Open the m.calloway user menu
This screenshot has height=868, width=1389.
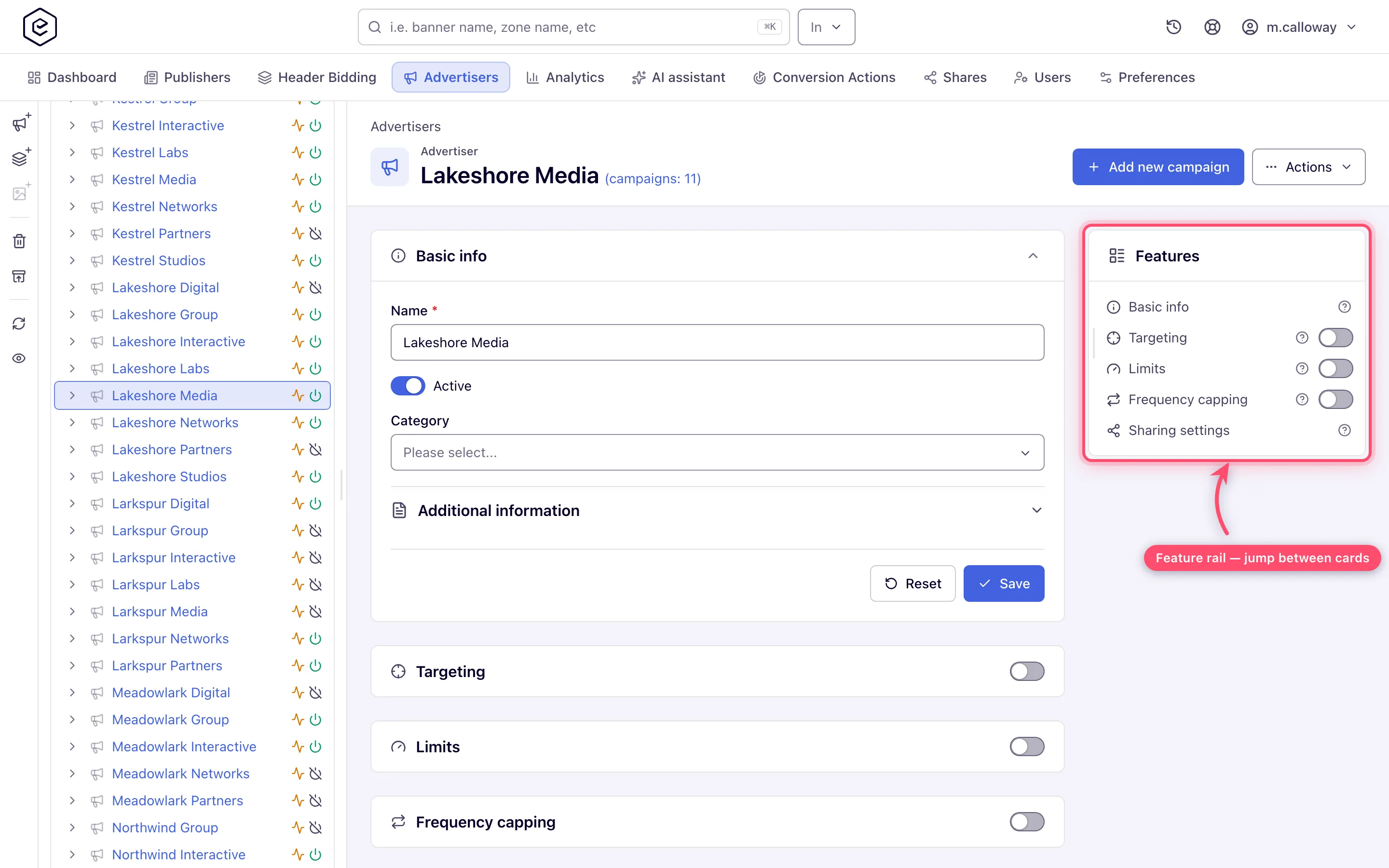pos(1298,27)
